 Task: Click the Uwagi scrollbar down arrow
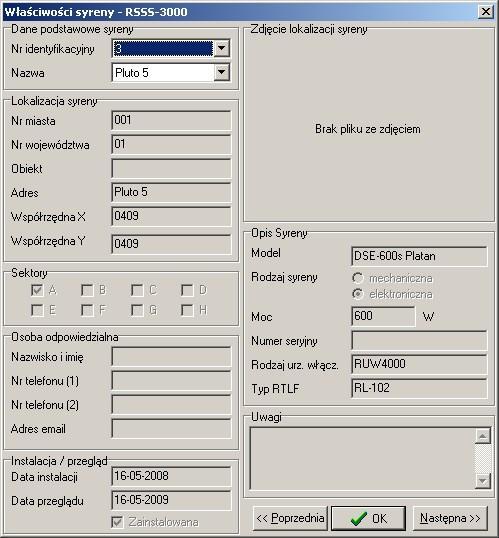click(x=483, y=481)
